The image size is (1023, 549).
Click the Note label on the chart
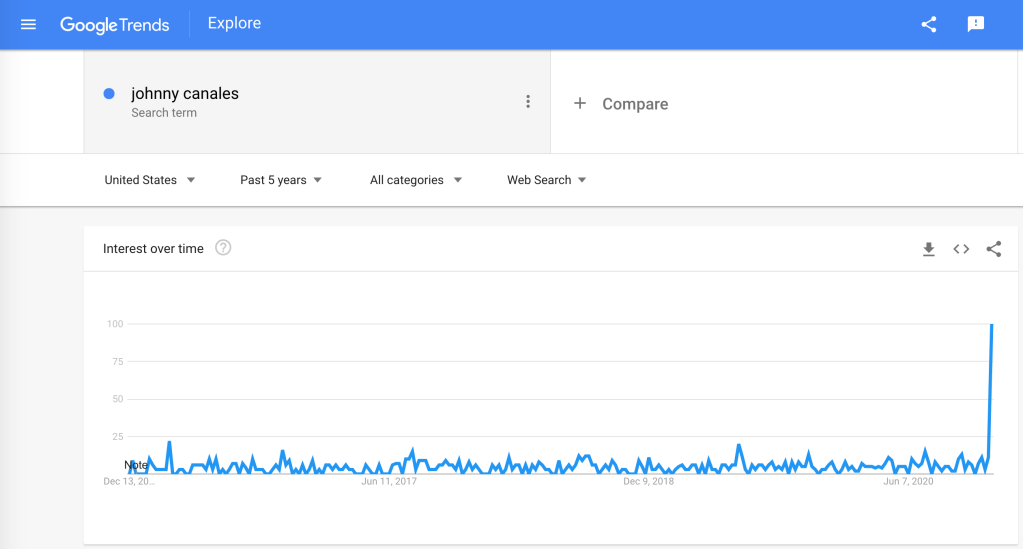click(x=136, y=465)
